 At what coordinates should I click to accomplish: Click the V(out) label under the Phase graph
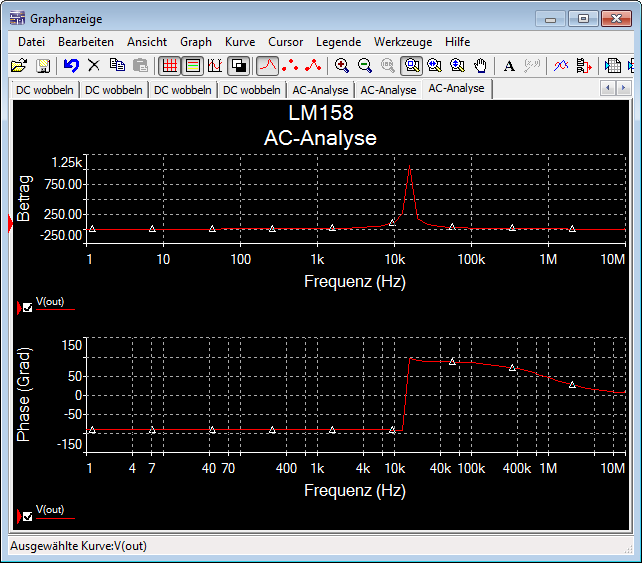coord(50,510)
